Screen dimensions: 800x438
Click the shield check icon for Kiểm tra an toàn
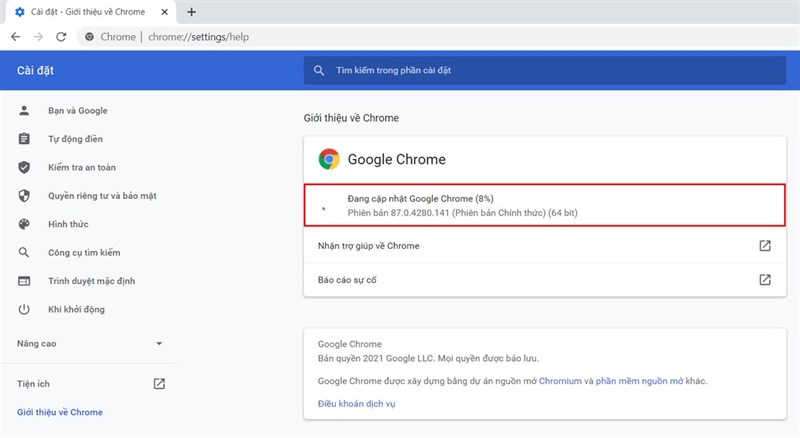pyautogui.click(x=24, y=167)
